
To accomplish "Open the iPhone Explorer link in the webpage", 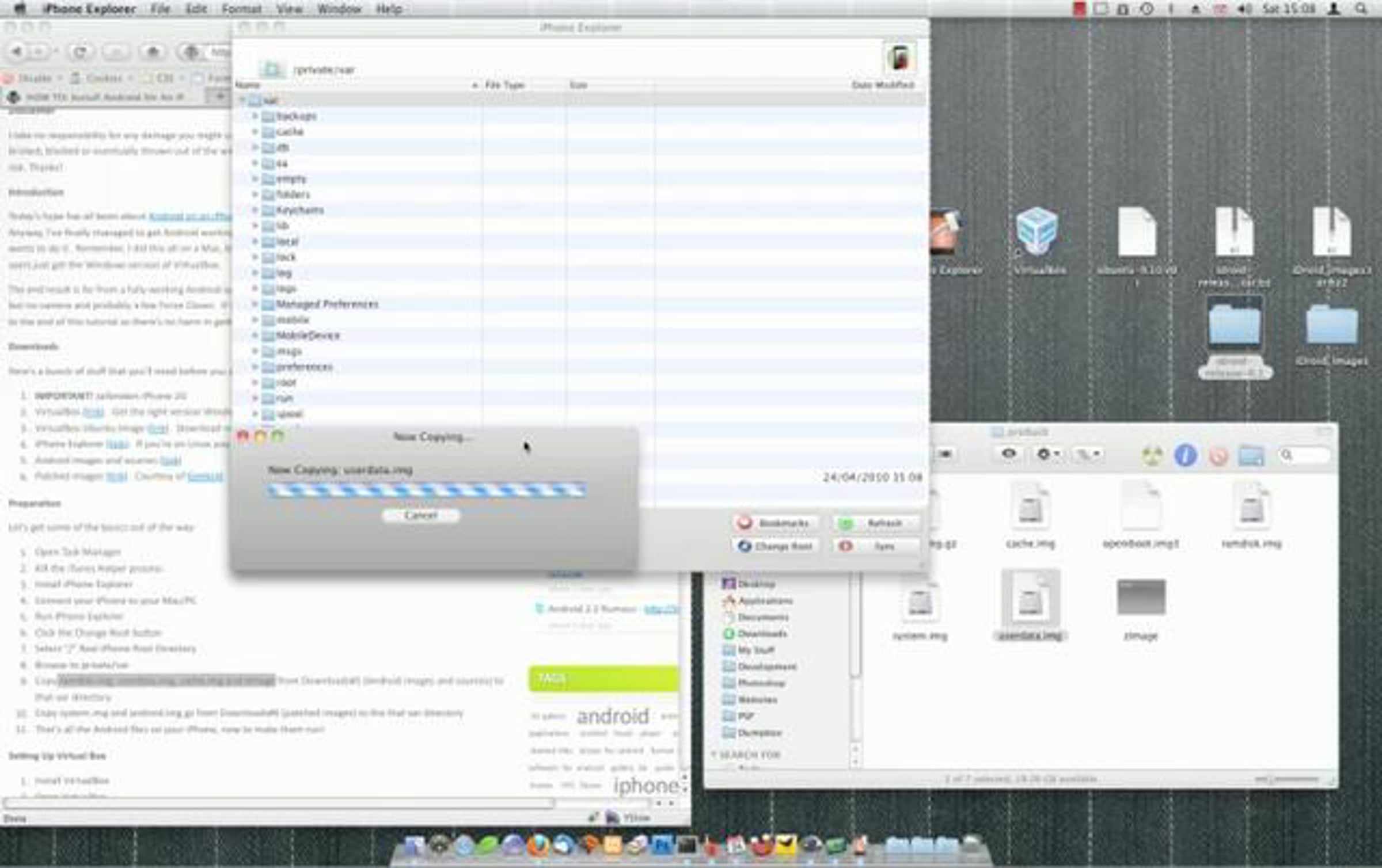I will pyautogui.click(x=117, y=444).
